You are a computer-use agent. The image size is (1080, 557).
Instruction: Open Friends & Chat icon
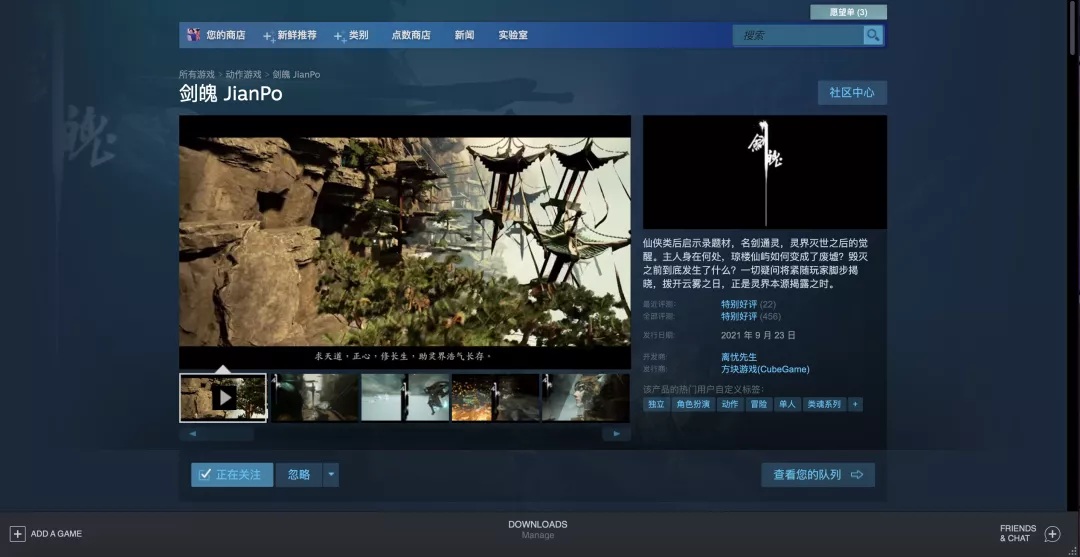[x=1052, y=534]
